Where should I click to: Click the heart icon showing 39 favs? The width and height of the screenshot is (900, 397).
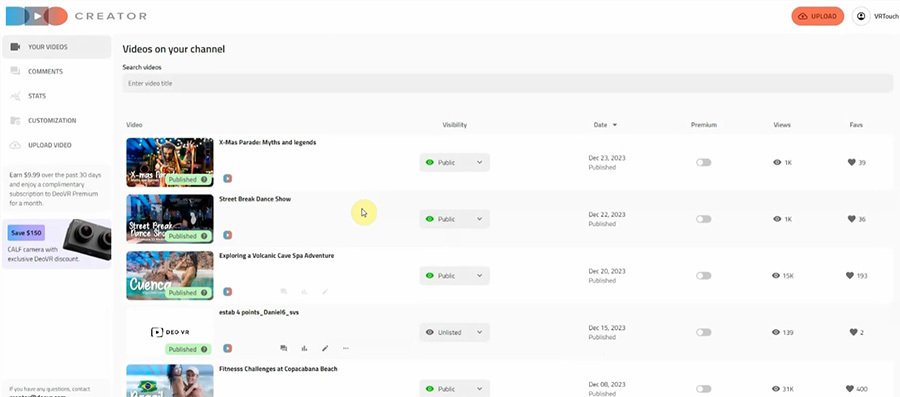click(852, 162)
